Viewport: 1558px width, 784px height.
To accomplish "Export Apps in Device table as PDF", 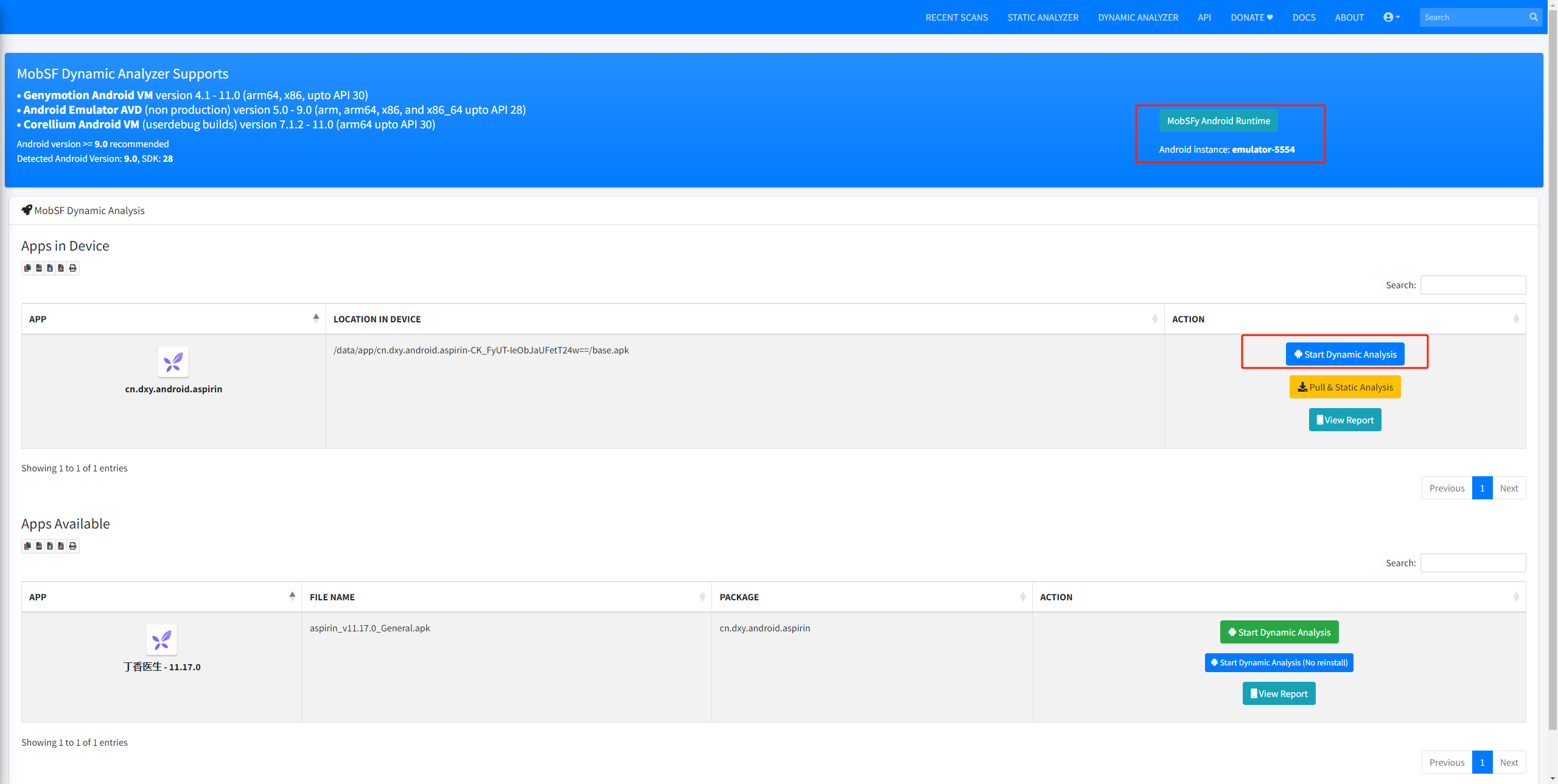I will [61, 268].
